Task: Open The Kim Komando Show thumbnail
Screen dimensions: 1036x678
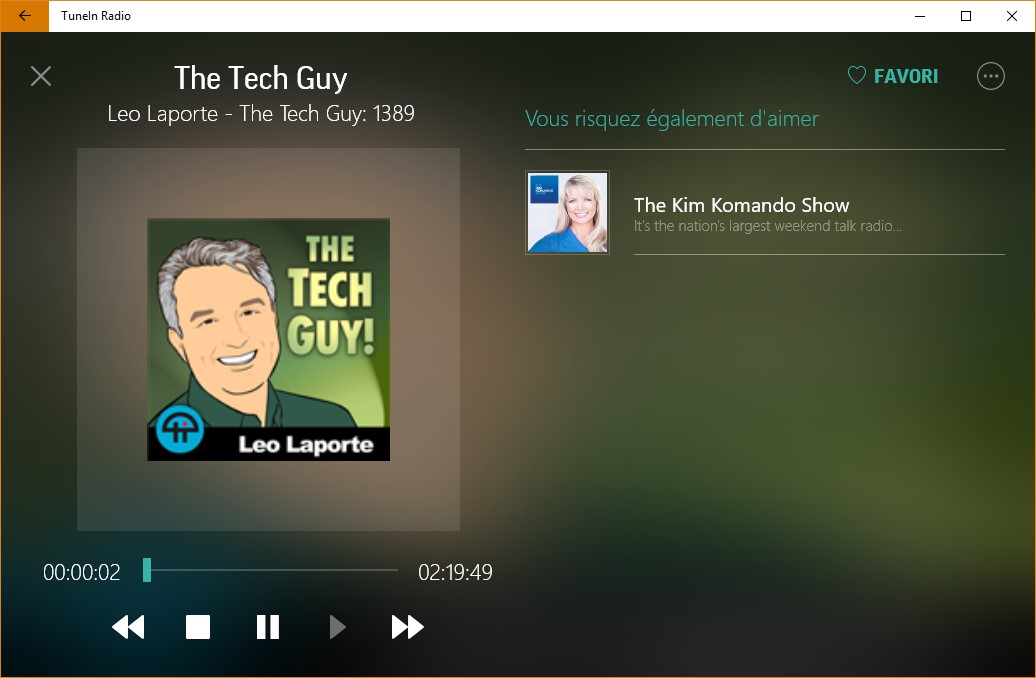Action: coord(568,212)
